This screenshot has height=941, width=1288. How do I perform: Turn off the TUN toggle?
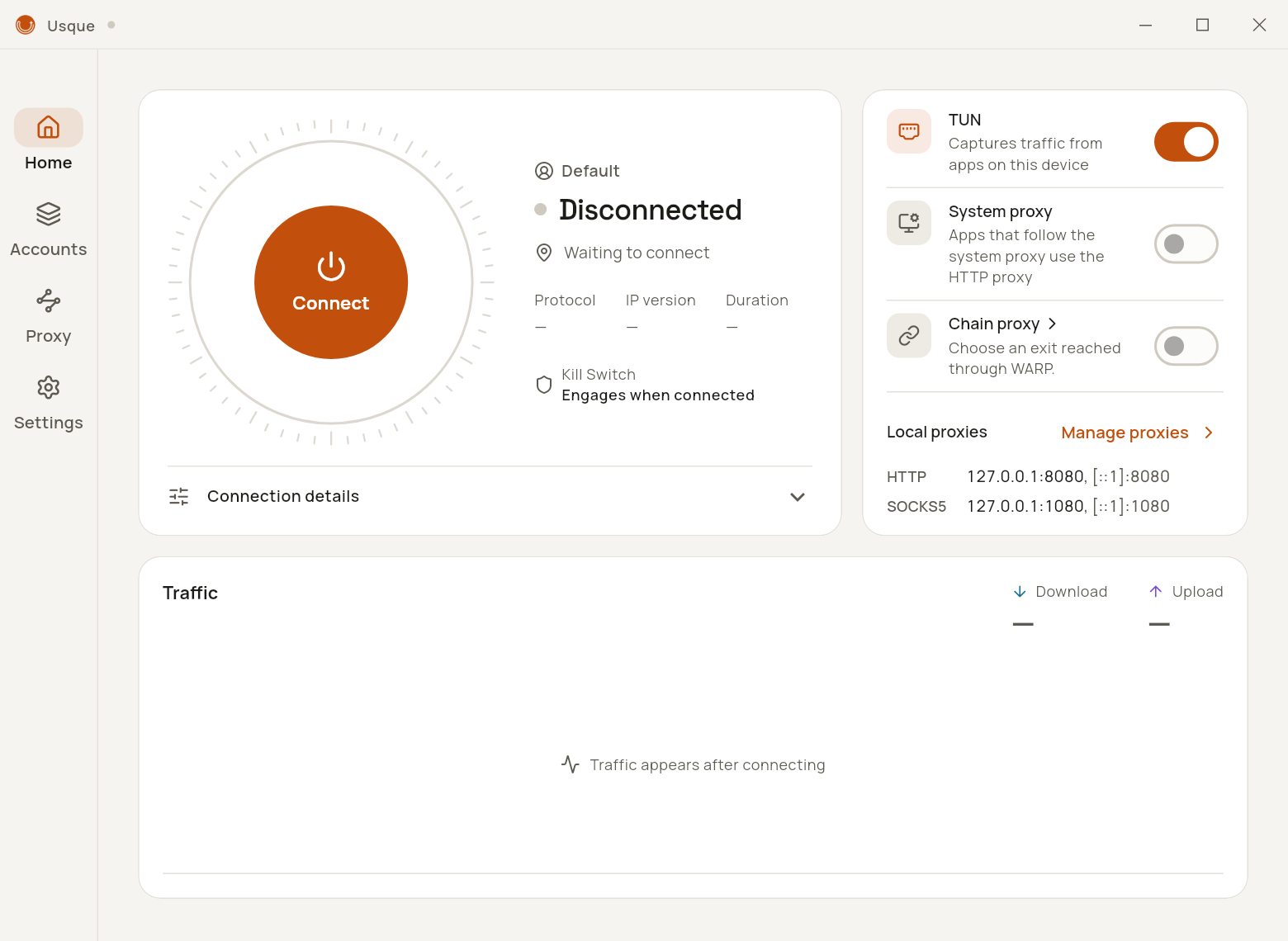coord(1186,142)
